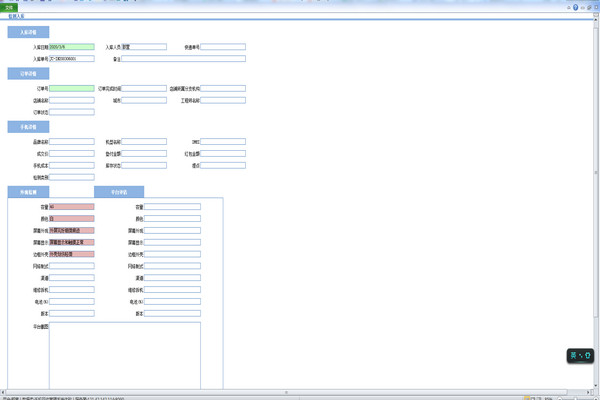
Task: Click the 入库详情 section header
Action: point(28,32)
